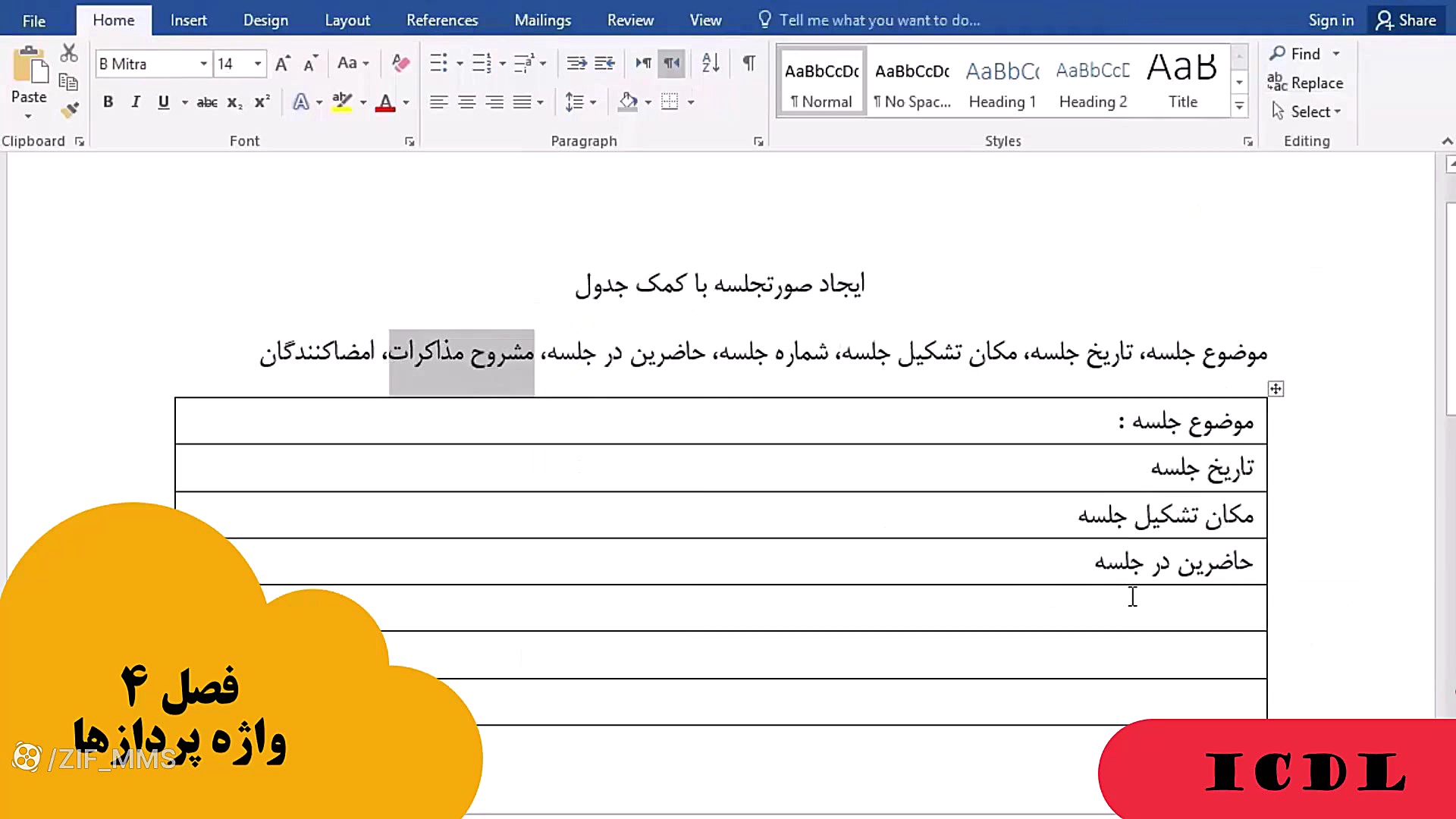Set right-to-left text direction

(672, 64)
